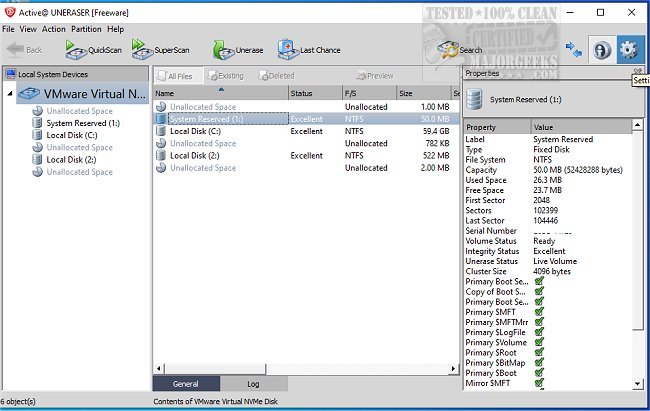650x411 pixels.
Task: Click the Primary $MFT green checkmark
Action: [539, 312]
